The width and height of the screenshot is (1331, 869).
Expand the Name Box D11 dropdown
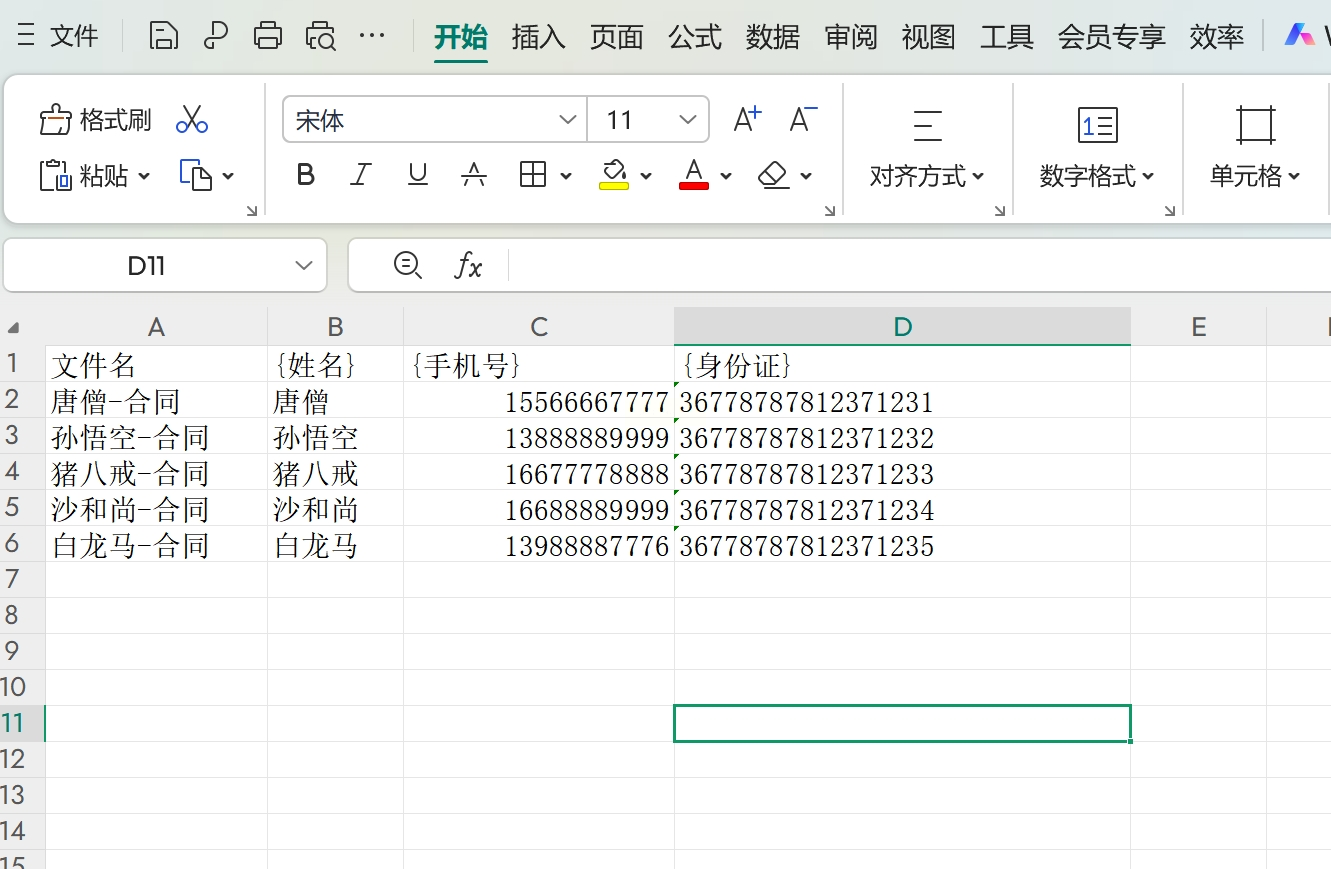click(x=304, y=266)
